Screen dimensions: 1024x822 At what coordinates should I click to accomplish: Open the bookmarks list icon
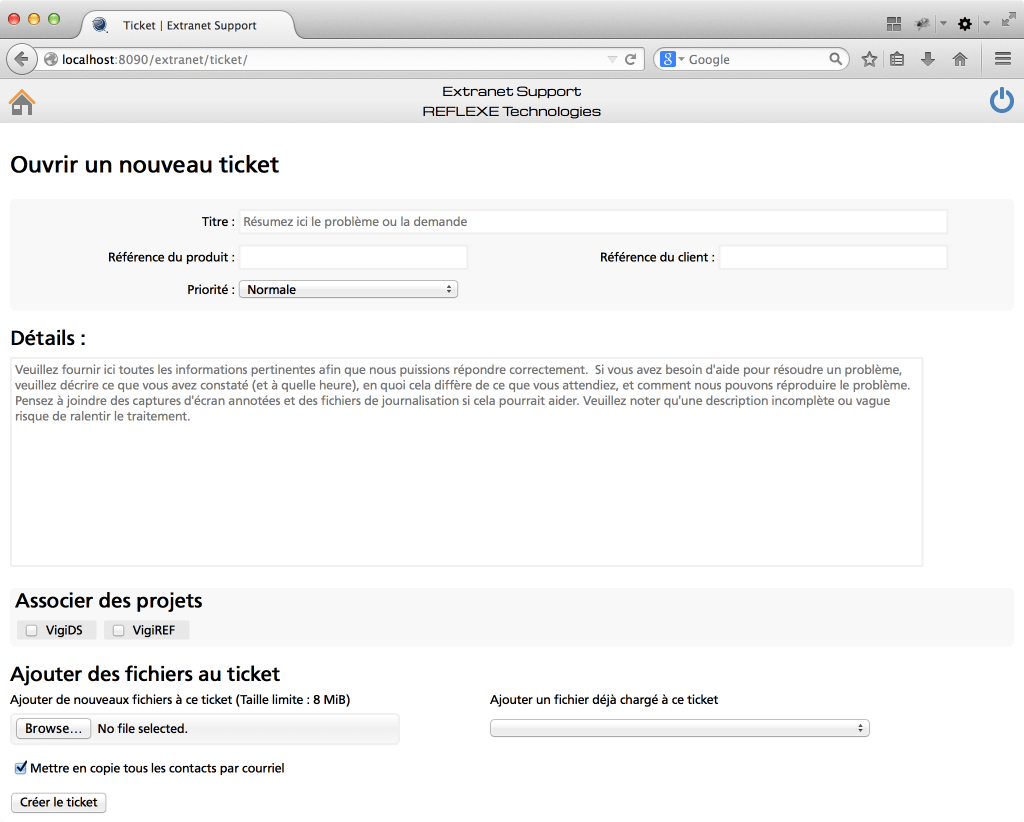point(897,59)
